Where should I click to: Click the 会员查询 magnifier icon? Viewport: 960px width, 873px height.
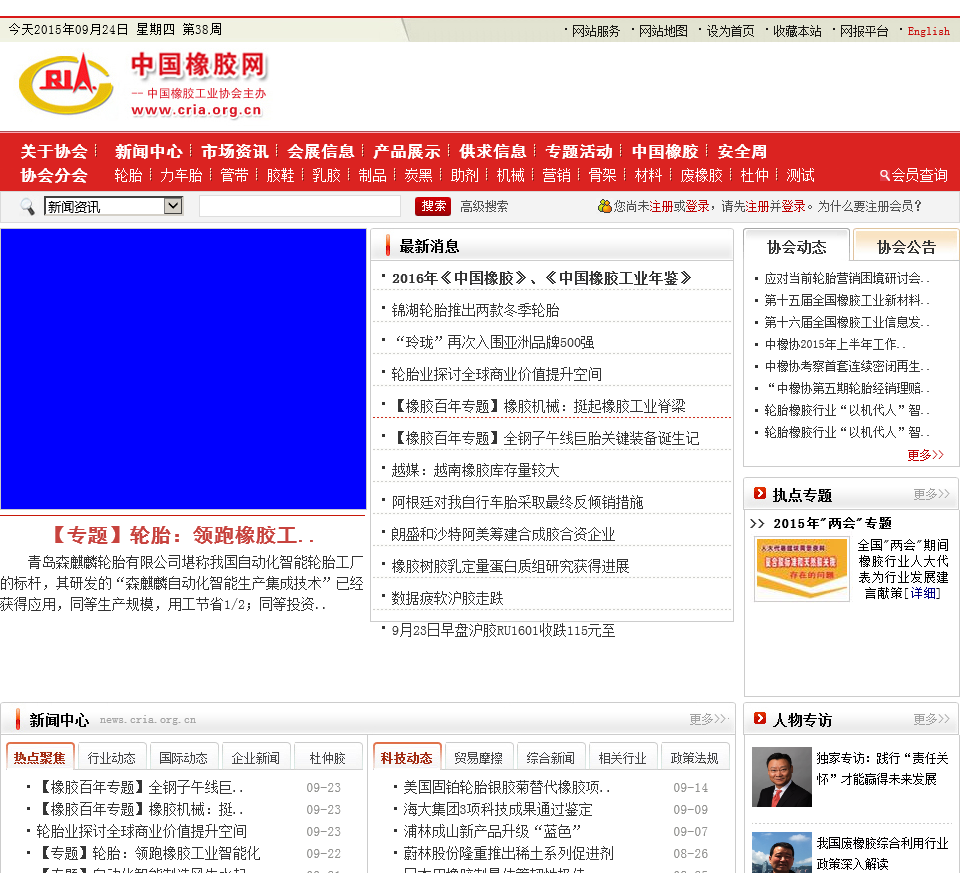click(x=885, y=175)
